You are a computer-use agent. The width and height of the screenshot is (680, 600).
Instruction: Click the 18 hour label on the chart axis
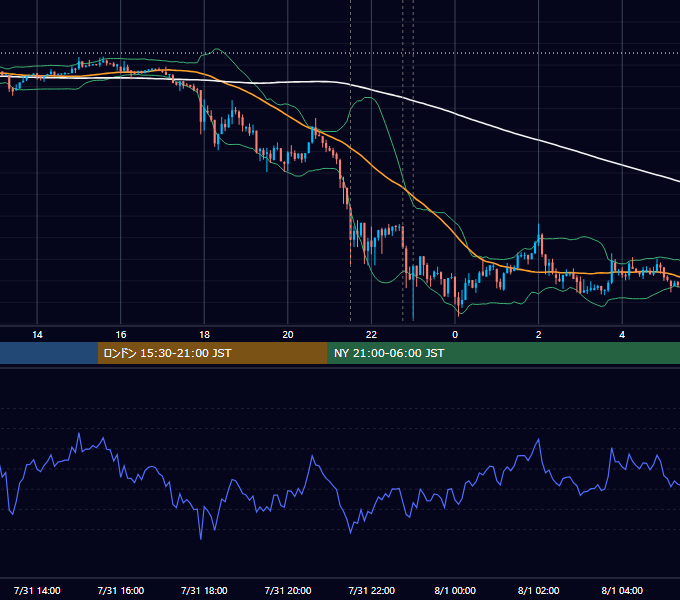tap(204, 335)
